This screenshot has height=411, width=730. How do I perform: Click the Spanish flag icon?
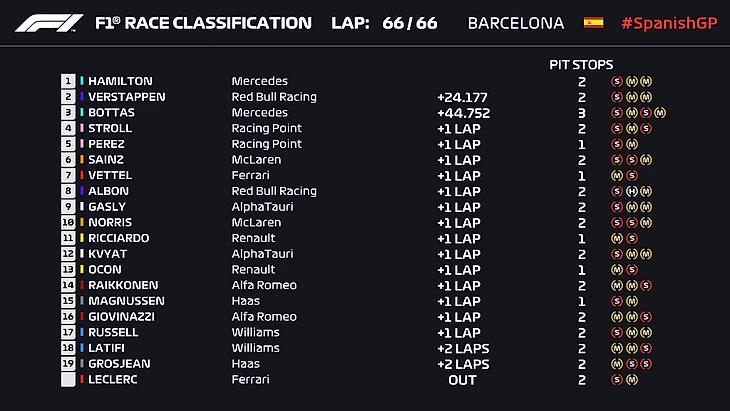[593, 23]
